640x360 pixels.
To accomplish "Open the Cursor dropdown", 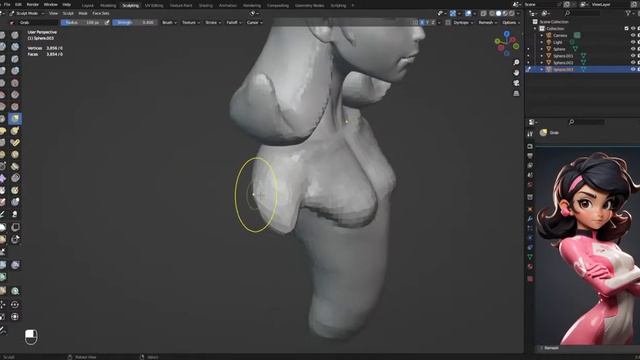I will point(254,22).
